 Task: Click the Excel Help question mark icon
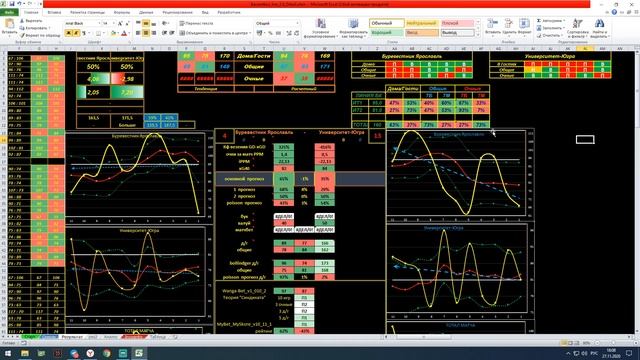click(614, 12)
